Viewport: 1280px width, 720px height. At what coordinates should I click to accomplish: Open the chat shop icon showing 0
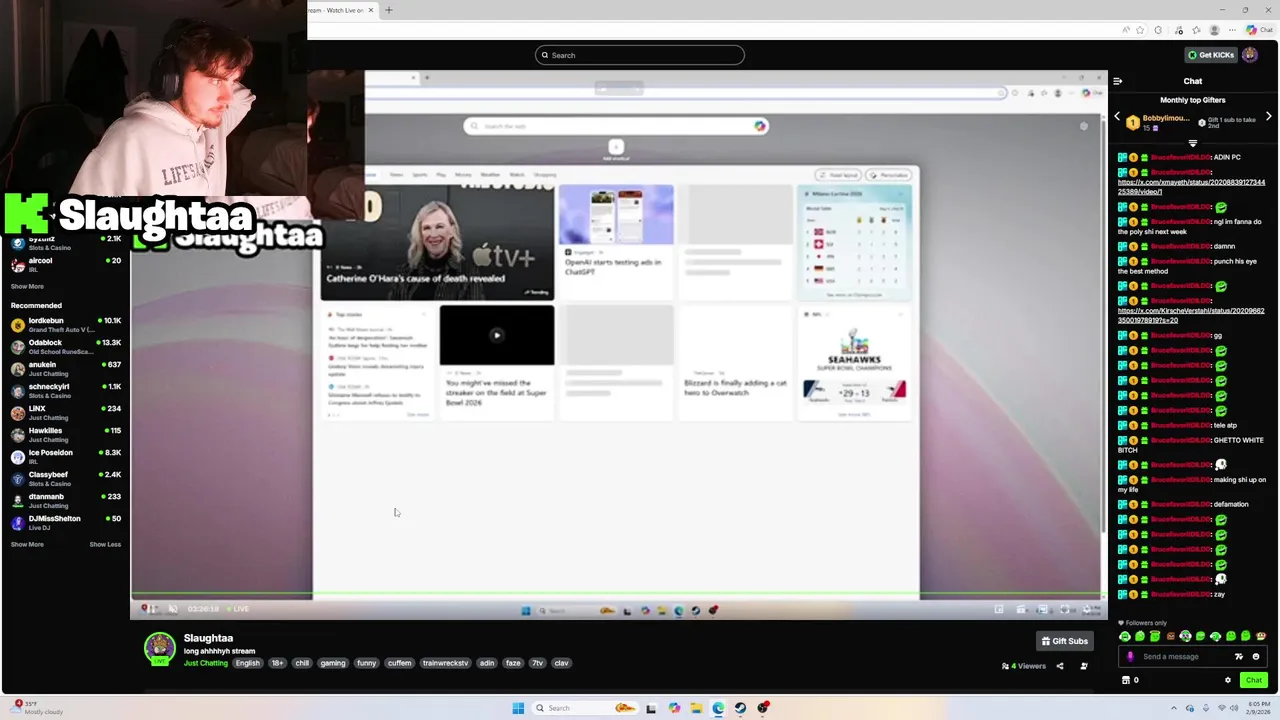pos(1130,680)
